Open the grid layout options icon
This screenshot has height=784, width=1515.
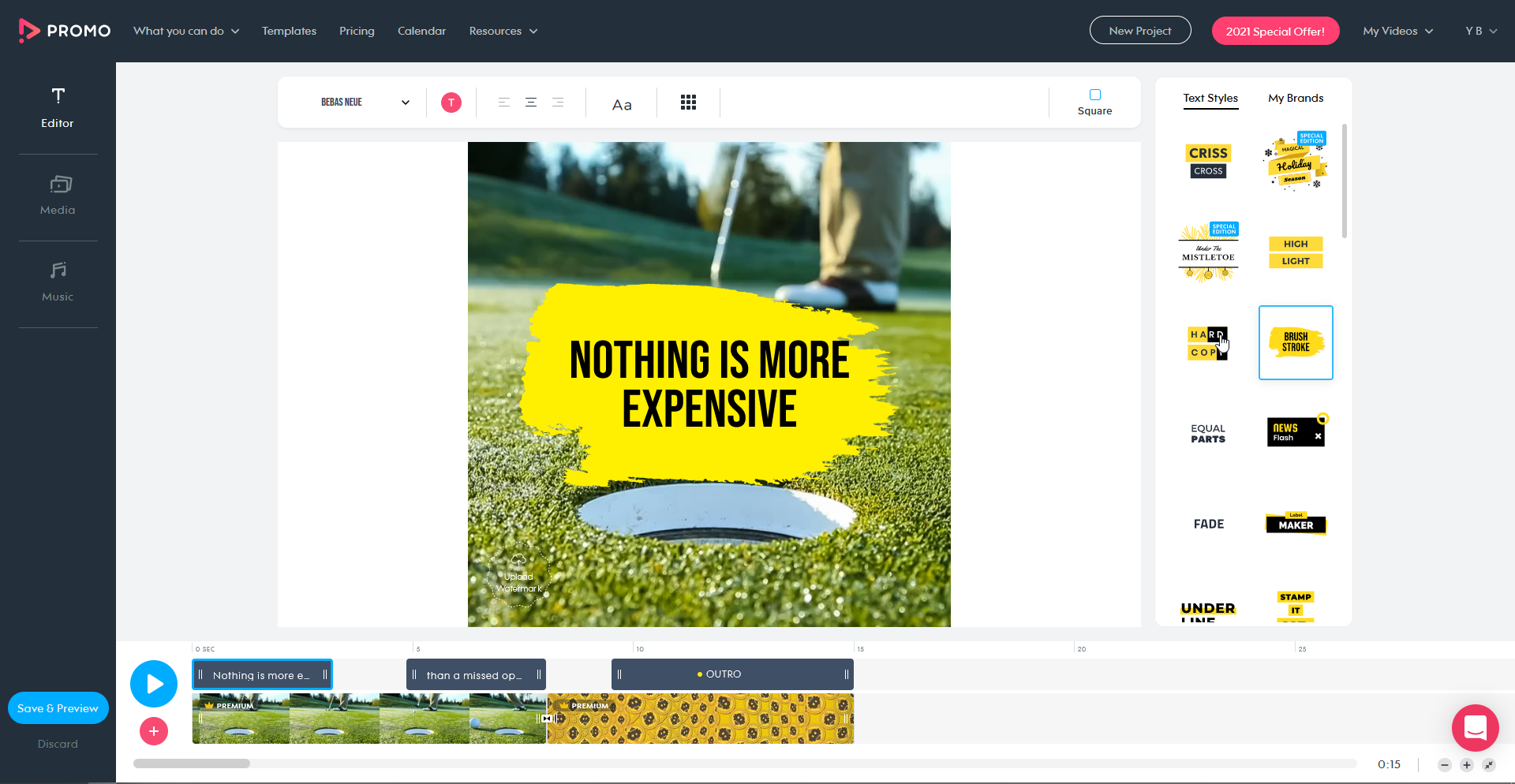(688, 102)
